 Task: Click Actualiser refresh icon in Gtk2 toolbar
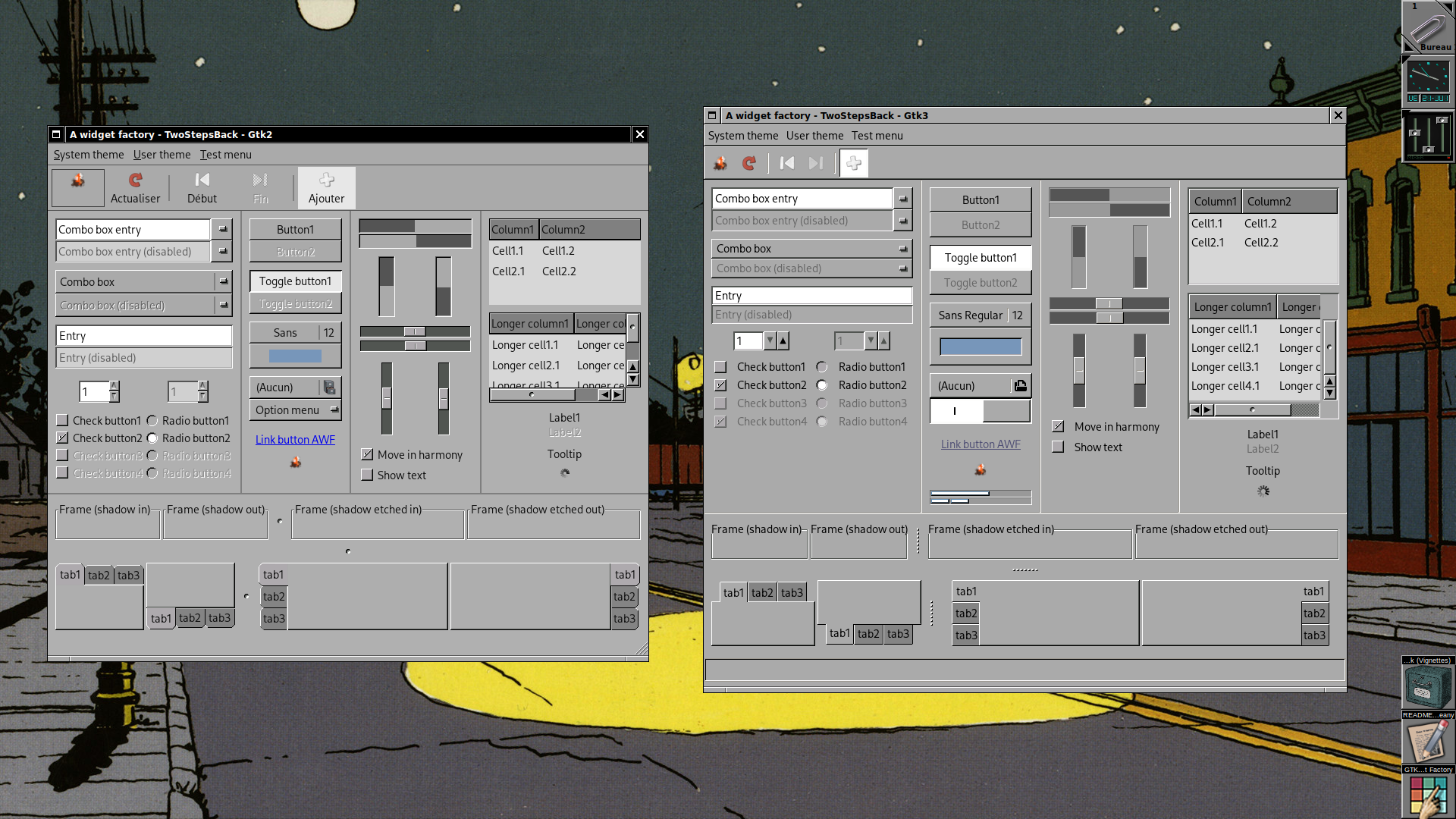[x=135, y=180]
